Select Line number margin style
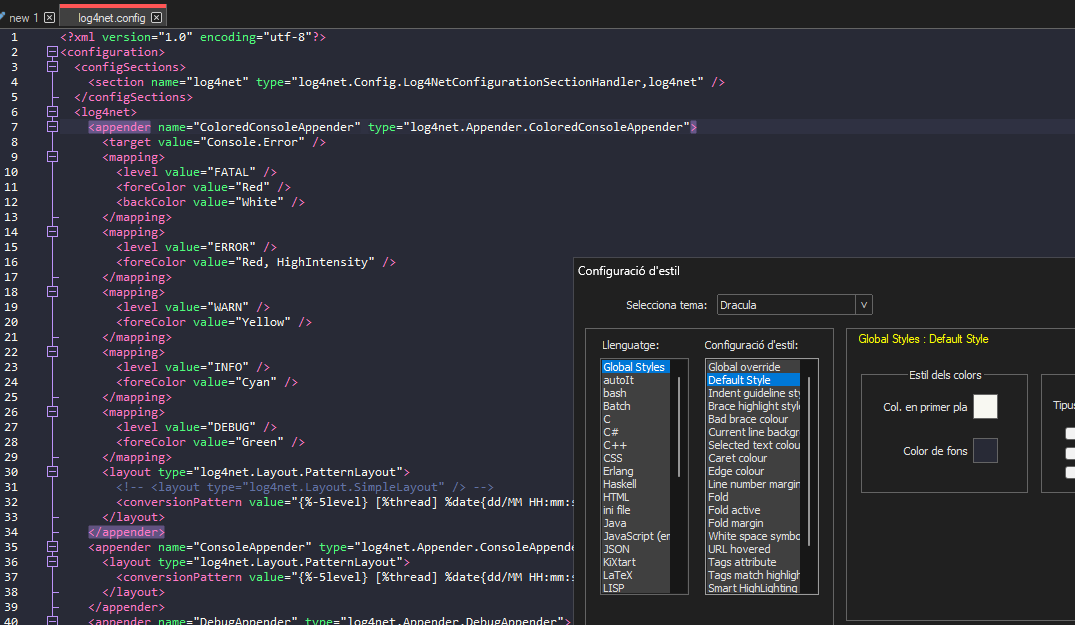The image size is (1075, 625). 753,485
